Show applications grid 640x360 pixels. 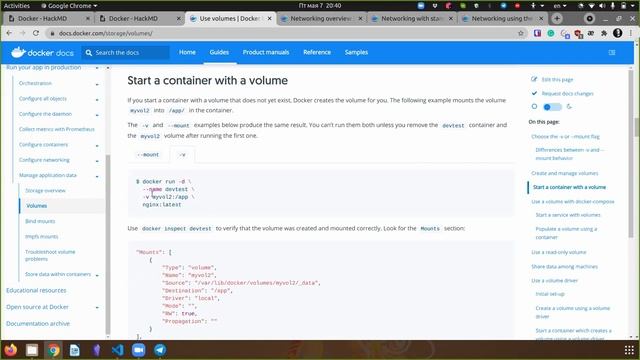[629, 350]
